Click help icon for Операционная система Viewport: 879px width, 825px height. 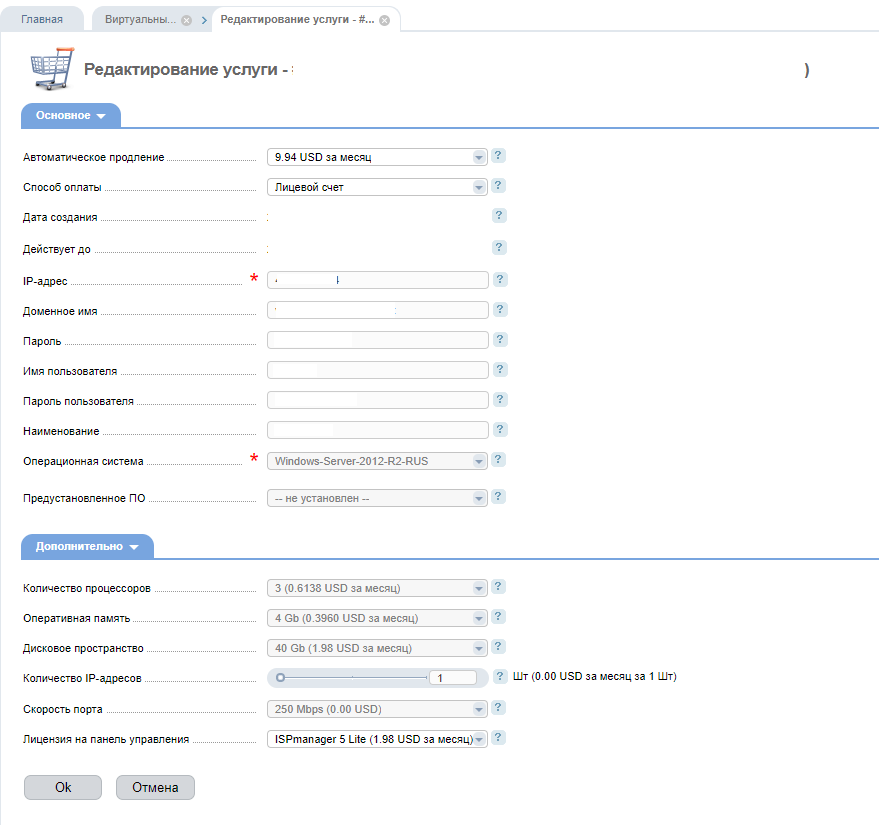498,460
